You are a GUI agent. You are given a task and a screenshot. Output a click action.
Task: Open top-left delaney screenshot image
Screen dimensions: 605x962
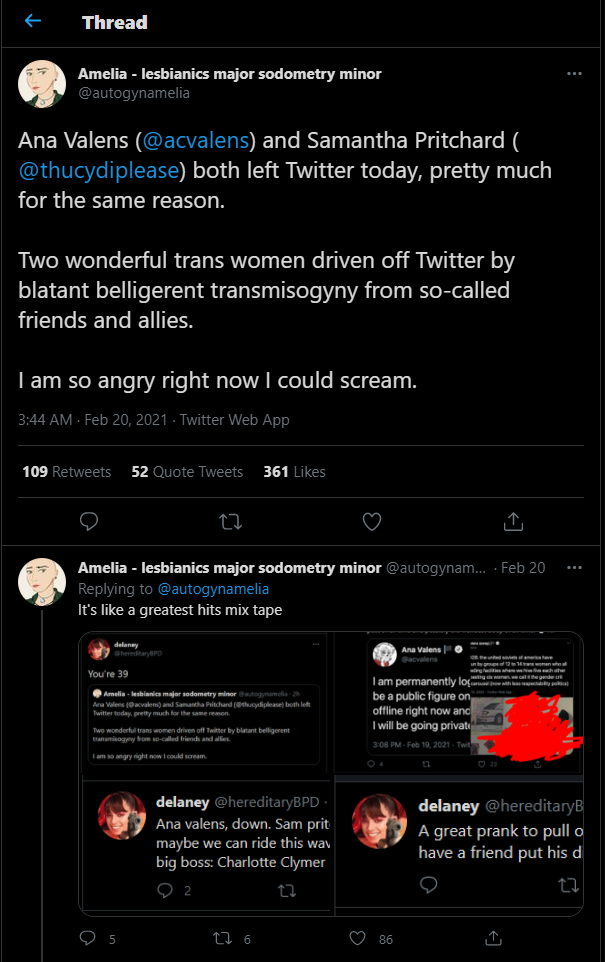pos(206,704)
